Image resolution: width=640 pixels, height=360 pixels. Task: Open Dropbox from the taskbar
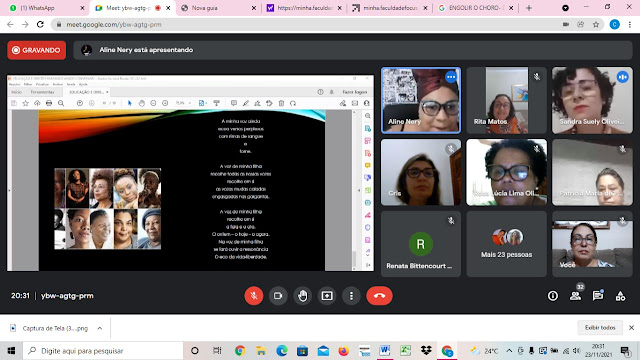pyautogui.click(x=426, y=351)
